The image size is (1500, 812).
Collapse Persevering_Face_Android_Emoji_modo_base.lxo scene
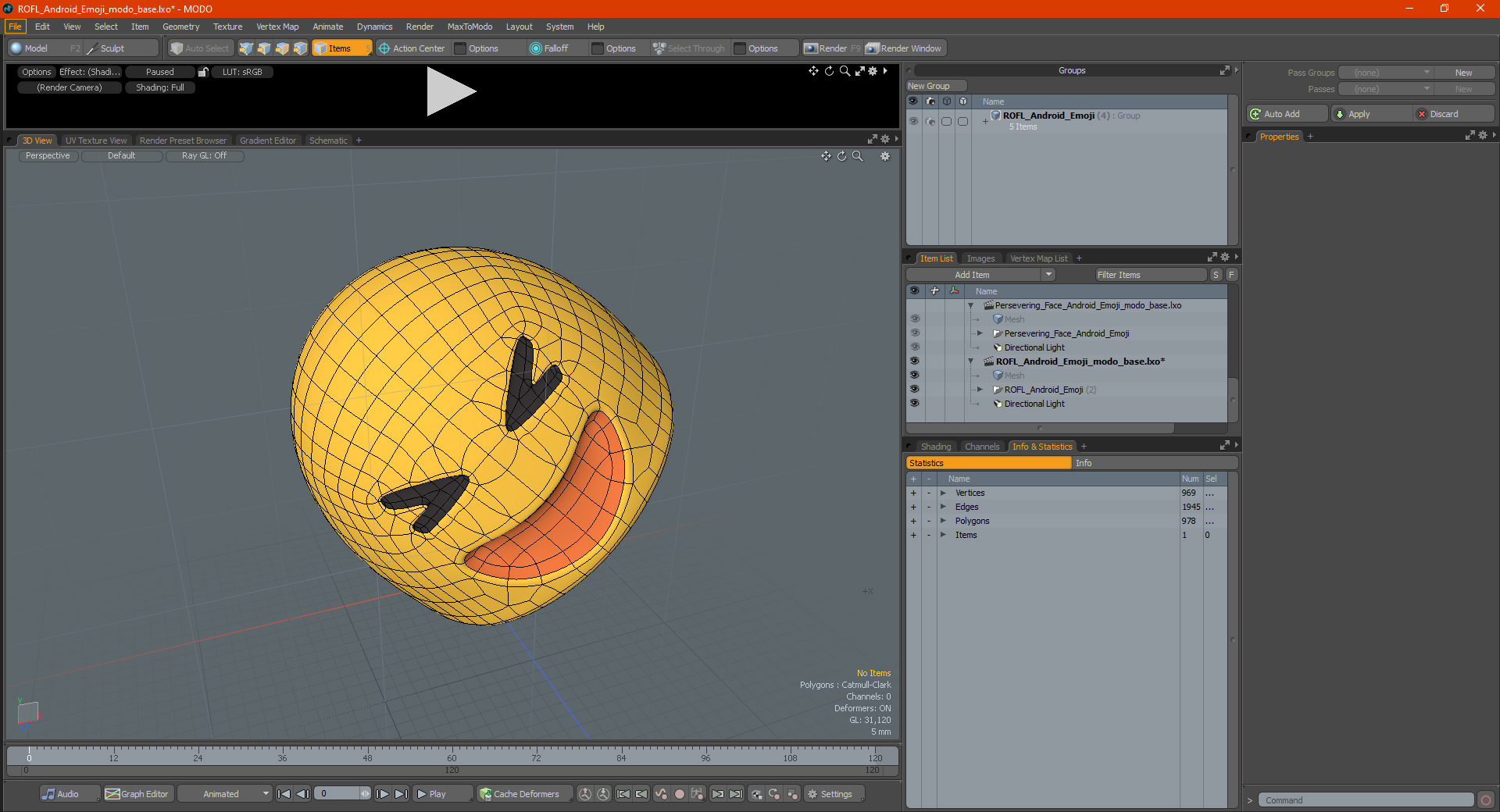tap(971, 305)
